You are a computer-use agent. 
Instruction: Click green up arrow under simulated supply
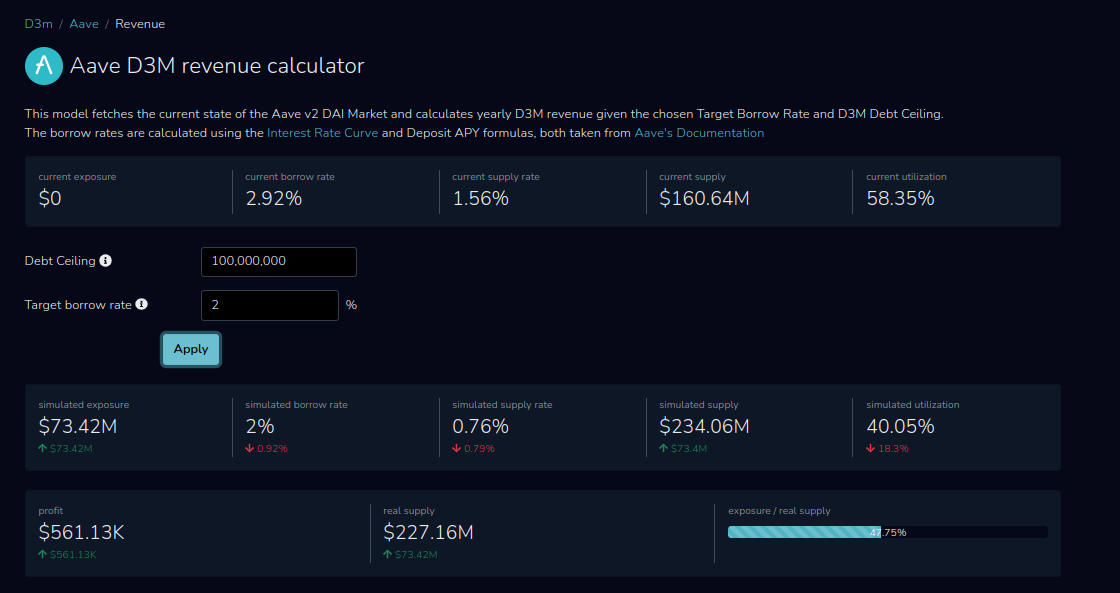click(664, 449)
